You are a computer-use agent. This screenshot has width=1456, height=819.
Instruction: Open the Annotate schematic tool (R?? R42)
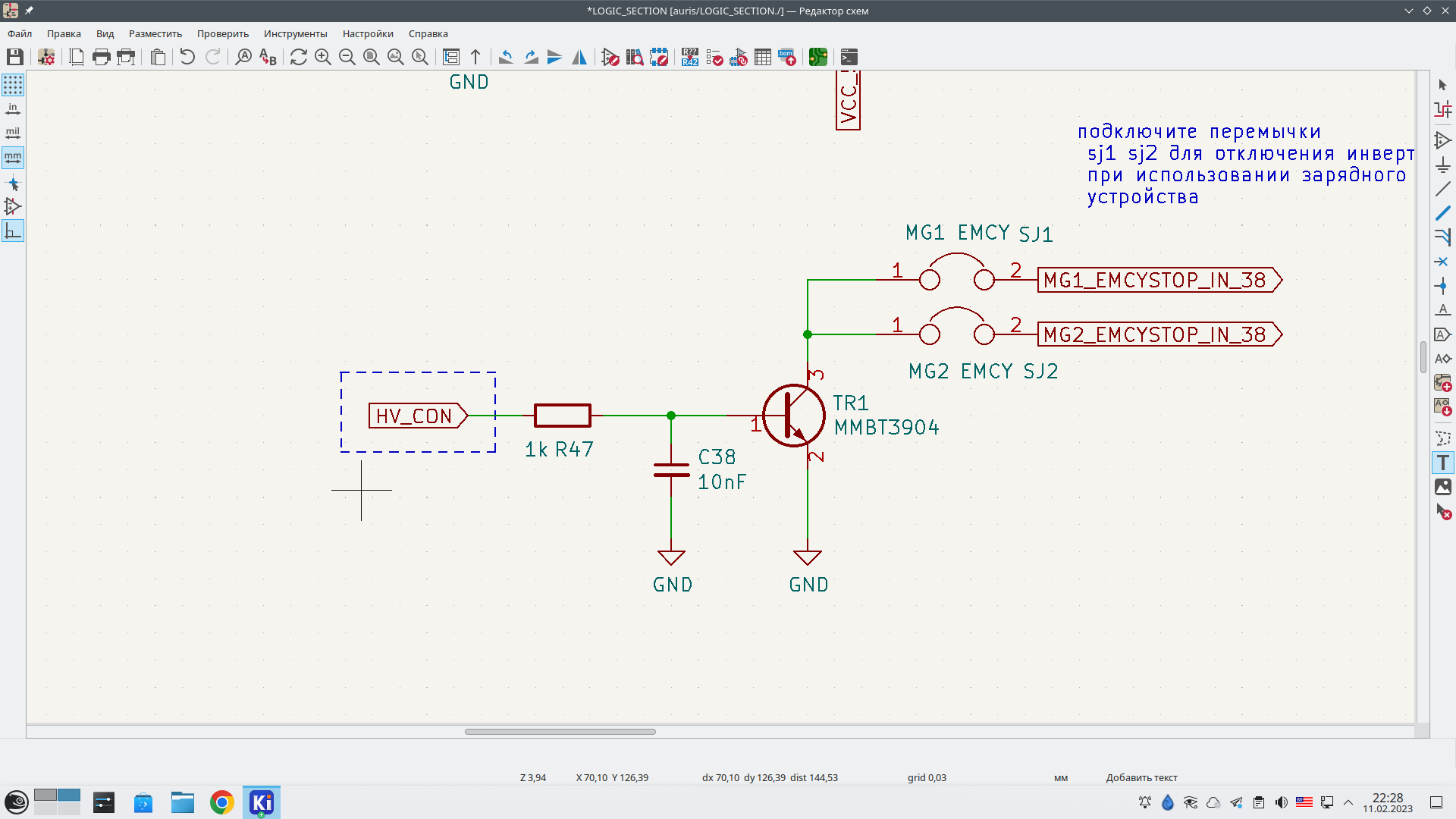pyautogui.click(x=689, y=57)
